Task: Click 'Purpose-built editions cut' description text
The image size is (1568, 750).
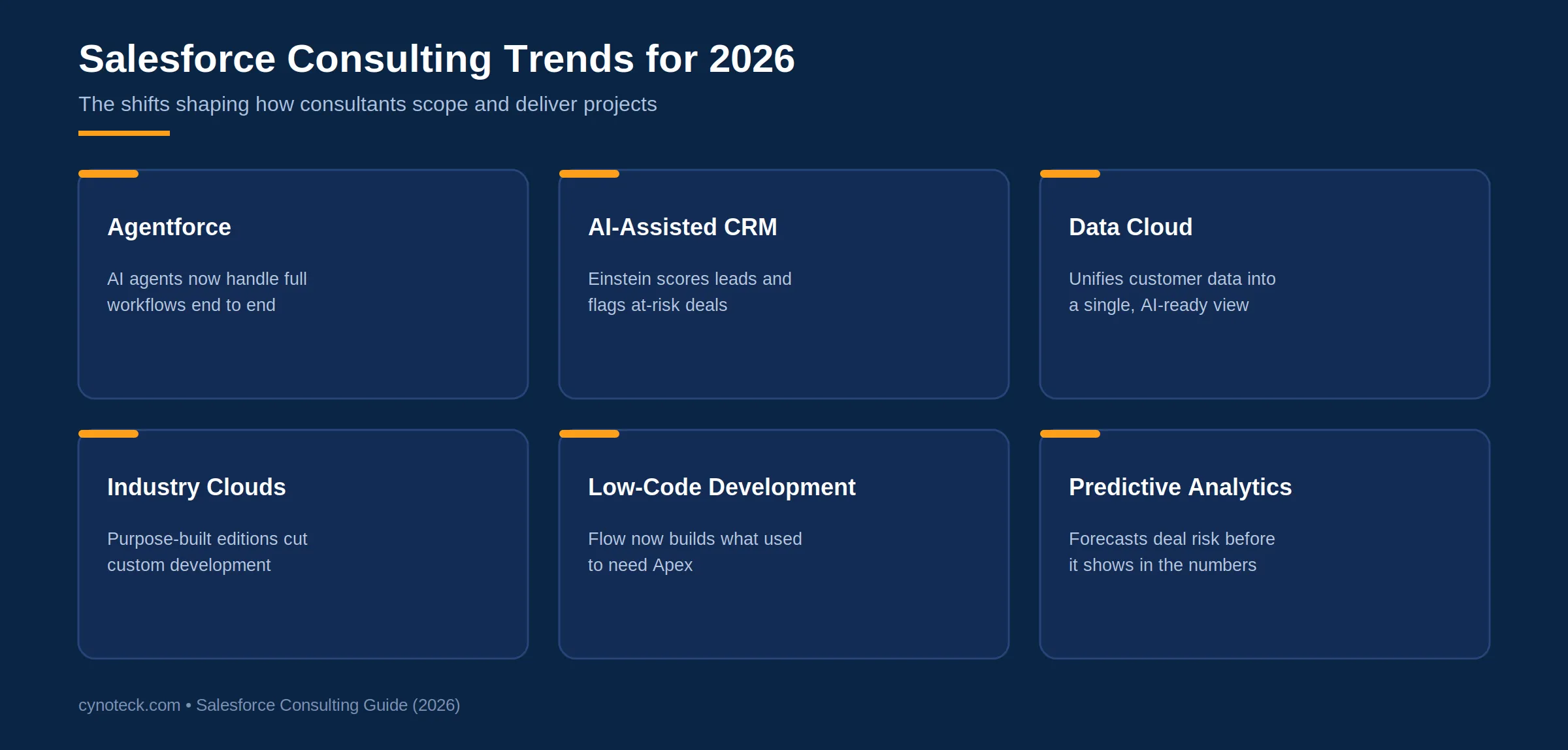Action: (x=207, y=552)
